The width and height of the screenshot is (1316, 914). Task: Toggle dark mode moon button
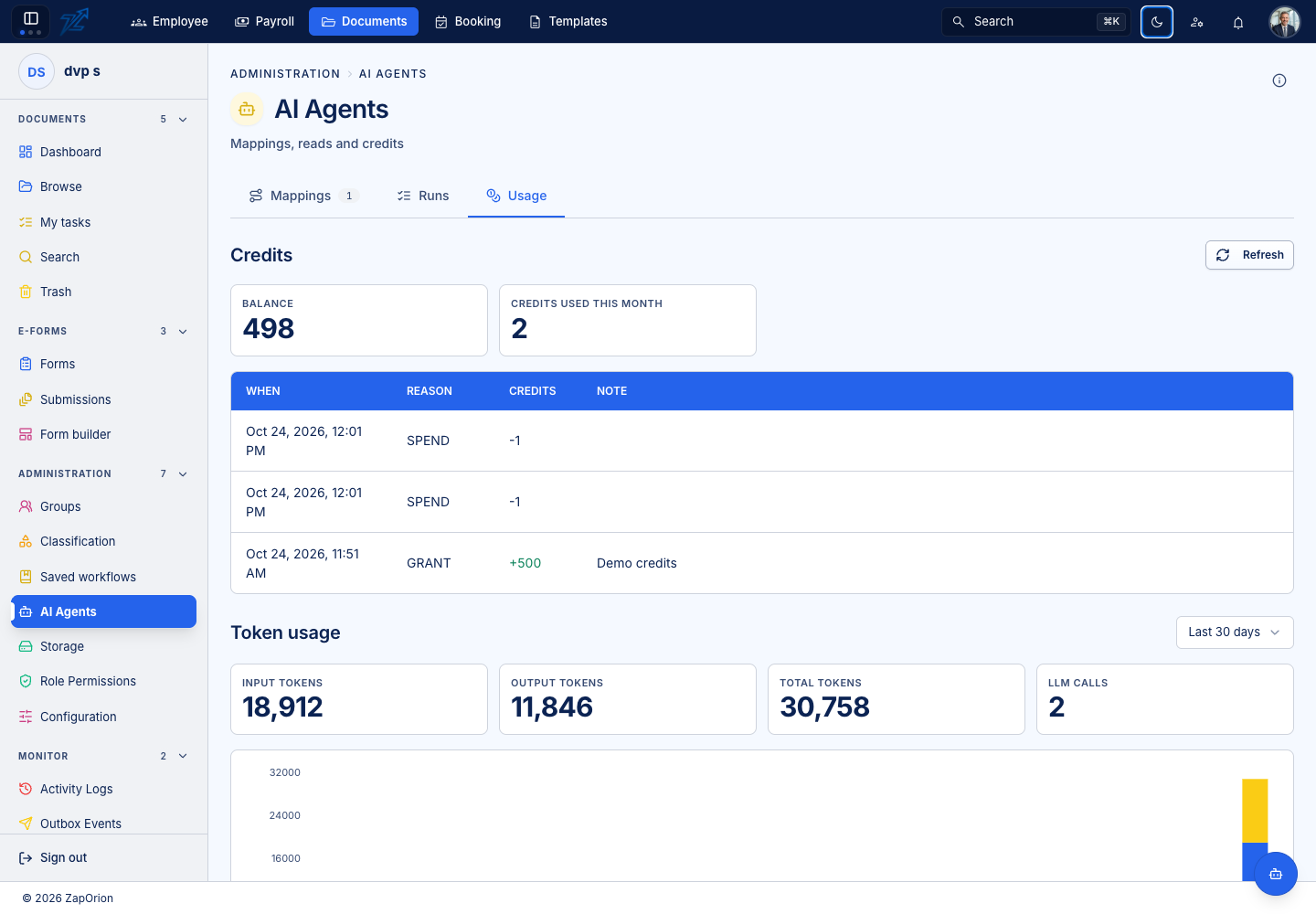coord(1157,22)
